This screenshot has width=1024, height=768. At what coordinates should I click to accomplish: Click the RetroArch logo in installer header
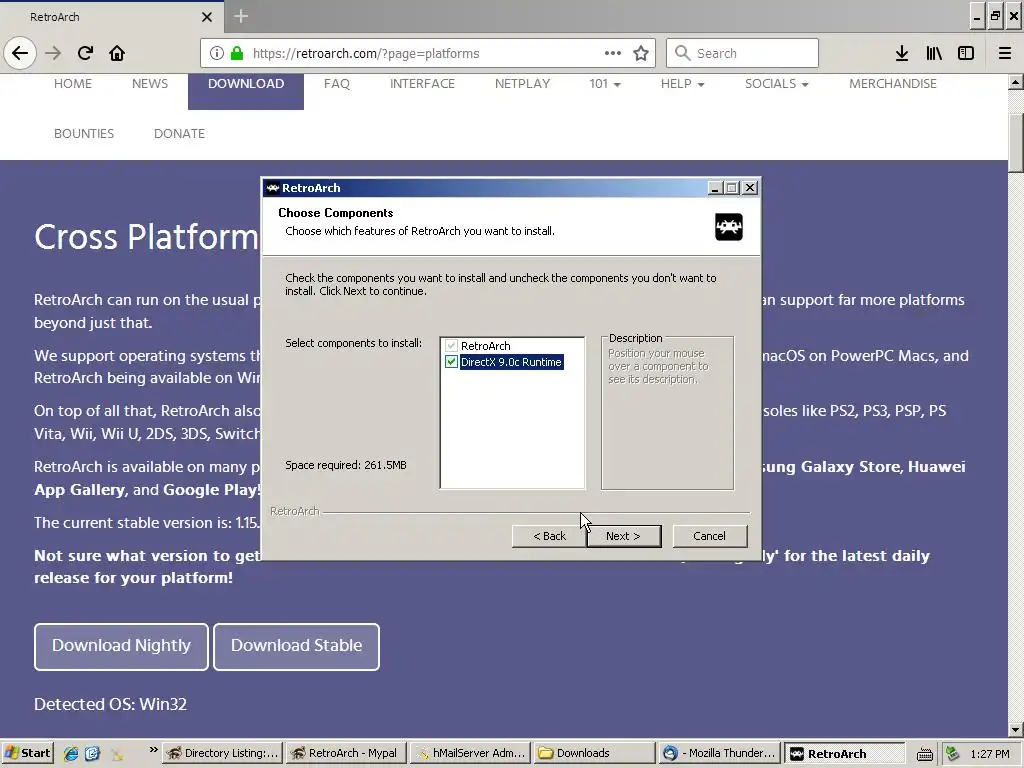[729, 227]
